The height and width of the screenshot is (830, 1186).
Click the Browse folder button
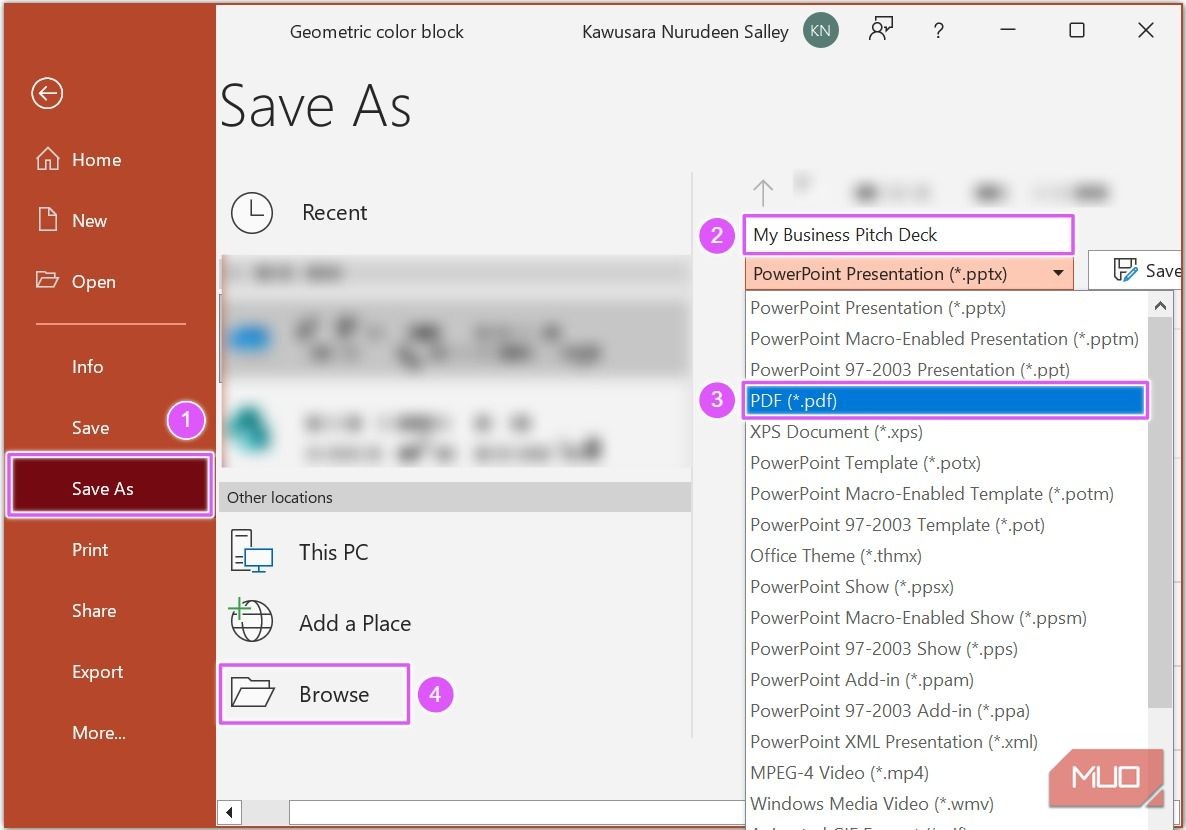[x=315, y=694]
